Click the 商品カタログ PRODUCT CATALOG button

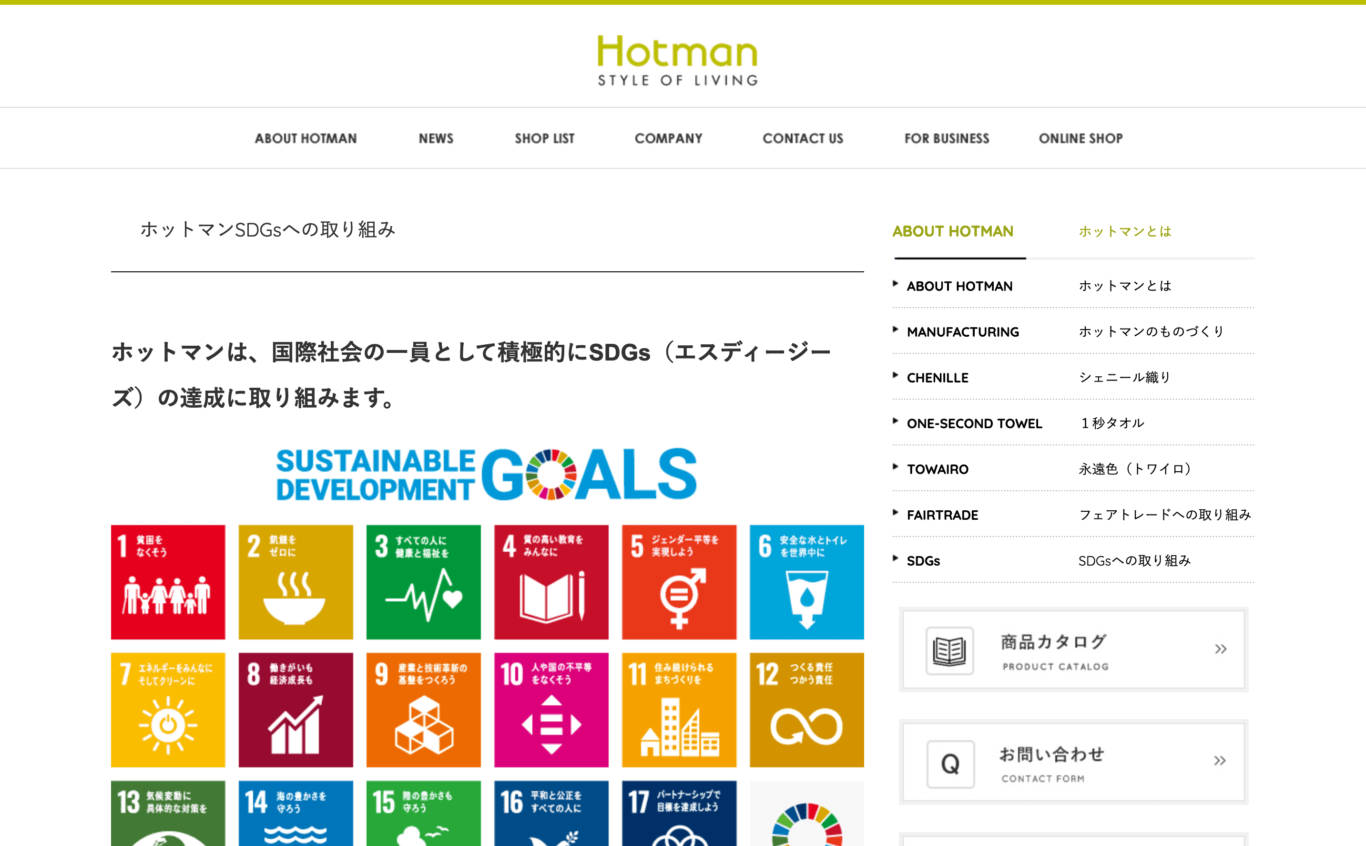pos(1073,650)
